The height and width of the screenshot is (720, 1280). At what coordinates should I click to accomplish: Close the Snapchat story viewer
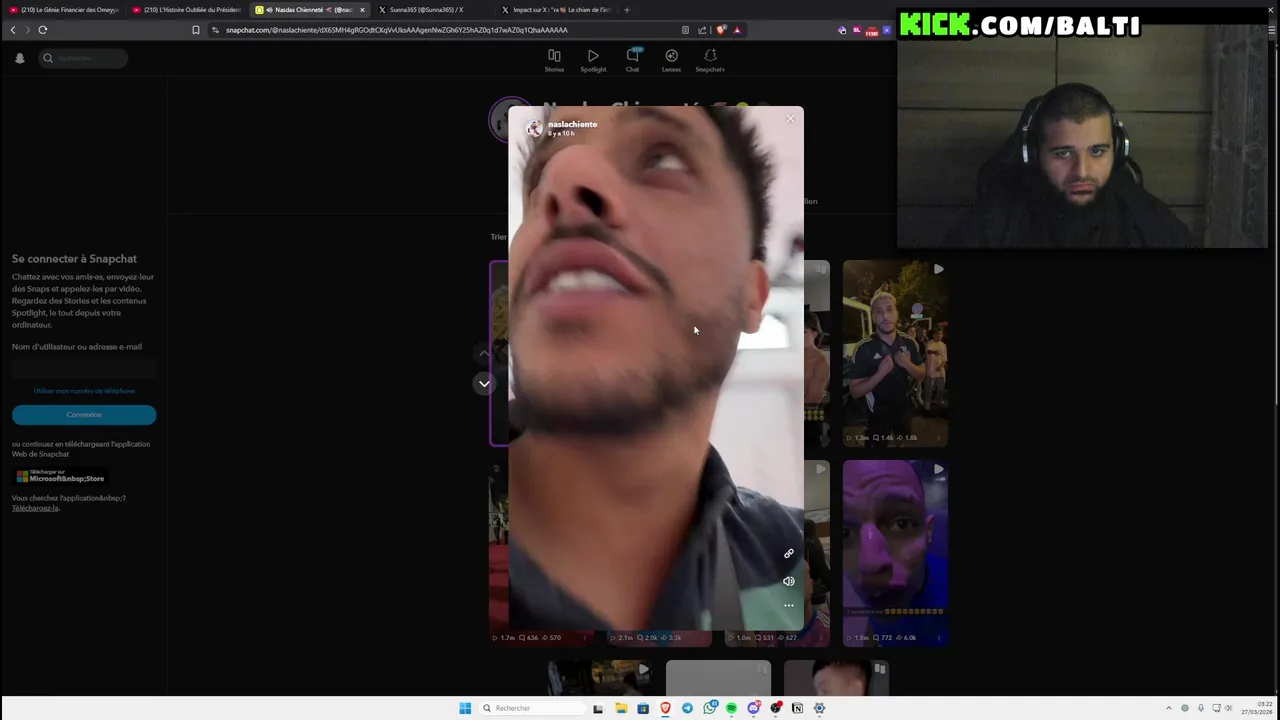(790, 119)
